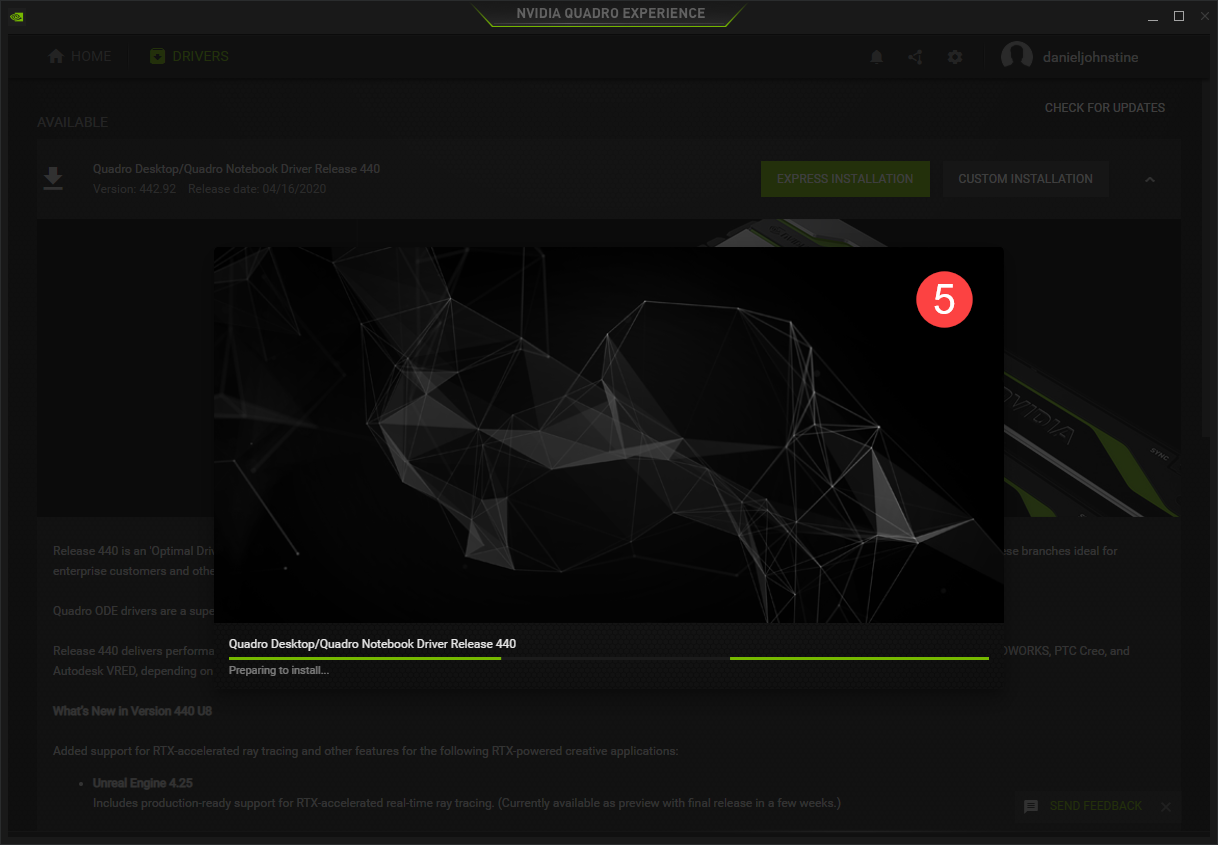1218x845 pixels.
Task: Click the driver download arrow icon
Action: click(53, 178)
